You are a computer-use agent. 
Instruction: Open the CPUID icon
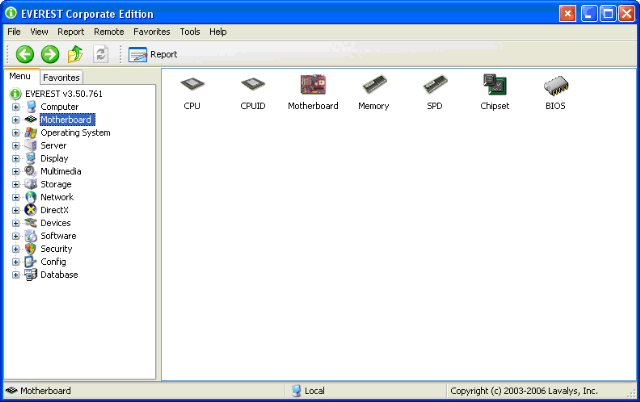(x=253, y=85)
